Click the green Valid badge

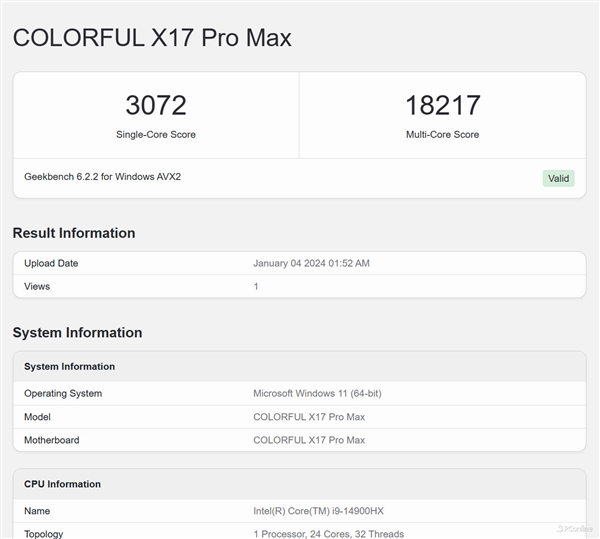pos(558,178)
